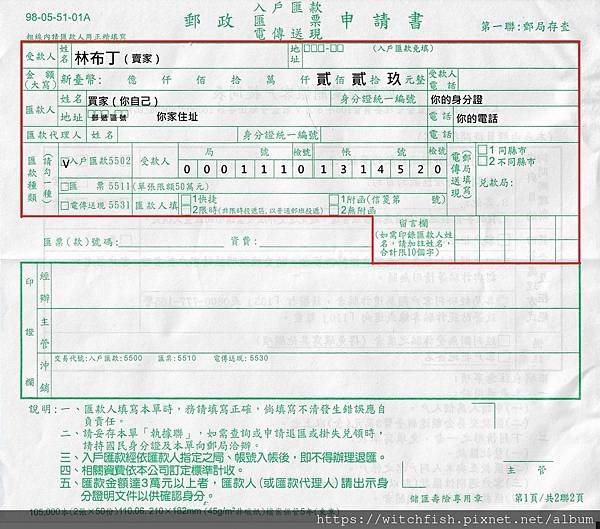Click the digit 4 in the account number

point(380,169)
